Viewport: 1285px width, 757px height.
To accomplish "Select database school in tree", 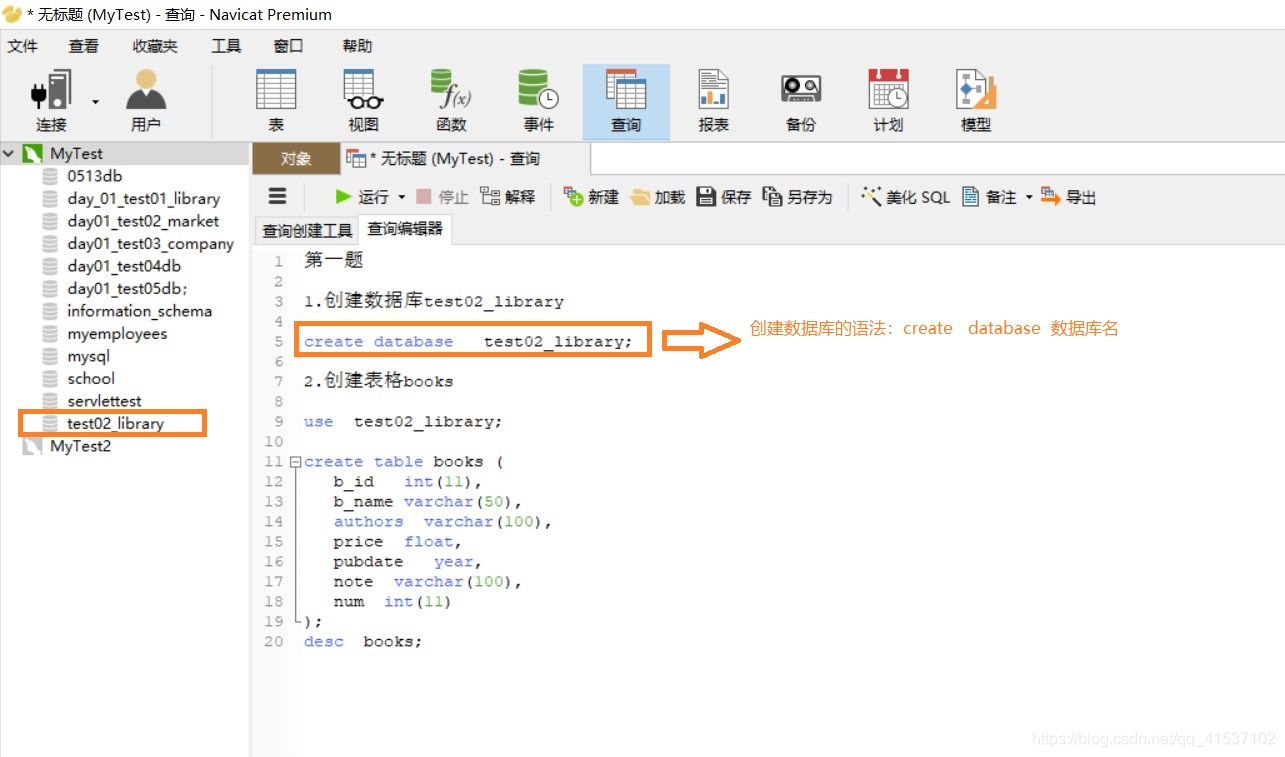I will point(91,379).
